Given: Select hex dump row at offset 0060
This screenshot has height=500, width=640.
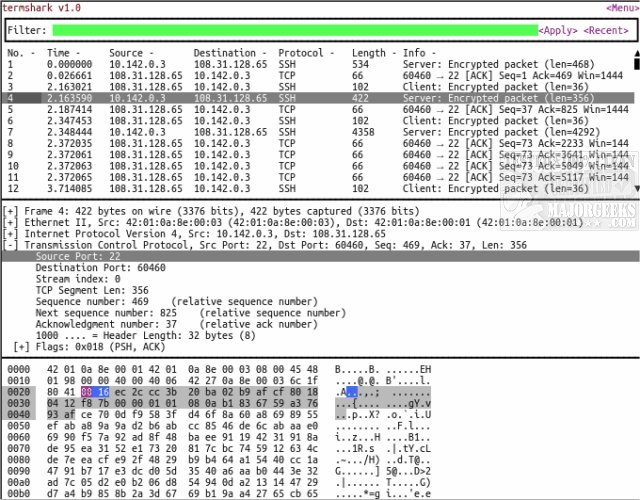Looking at the screenshot, I should tap(219, 437).
